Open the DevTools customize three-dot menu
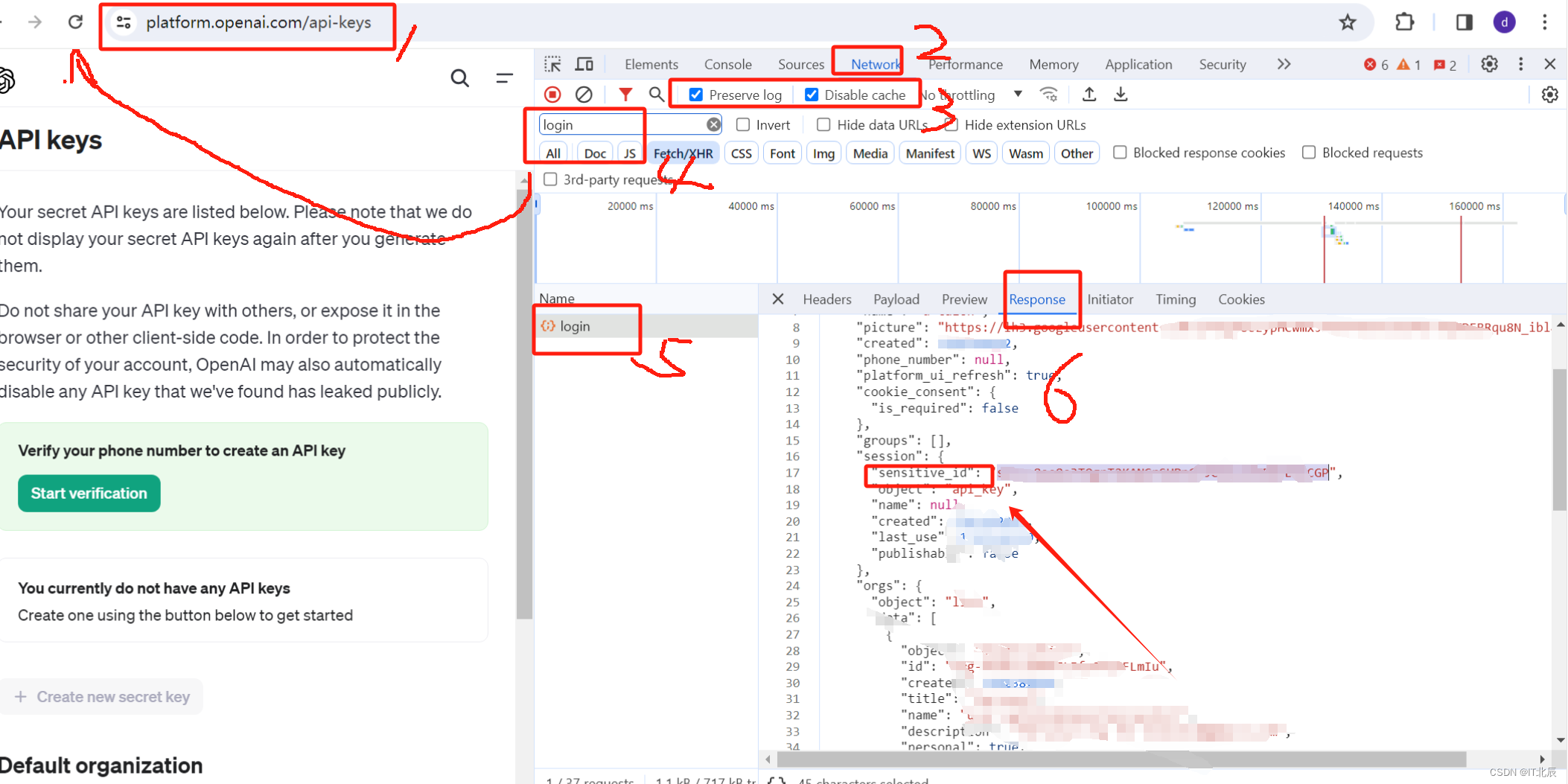This screenshot has height=784, width=1568. point(1521,64)
